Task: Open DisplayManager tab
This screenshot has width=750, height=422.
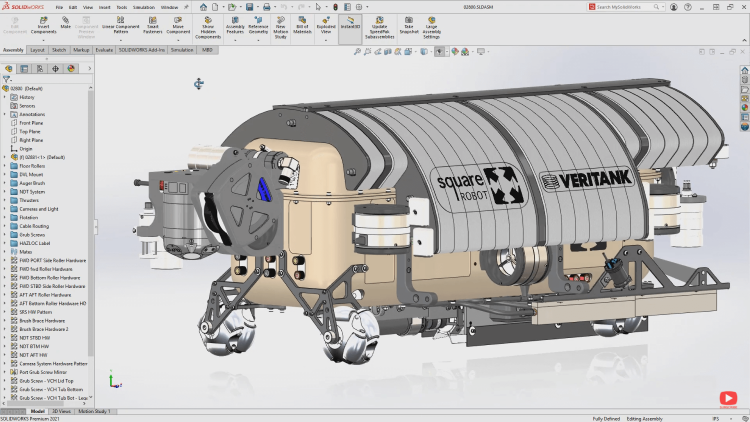Action: (x=71, y=68)
